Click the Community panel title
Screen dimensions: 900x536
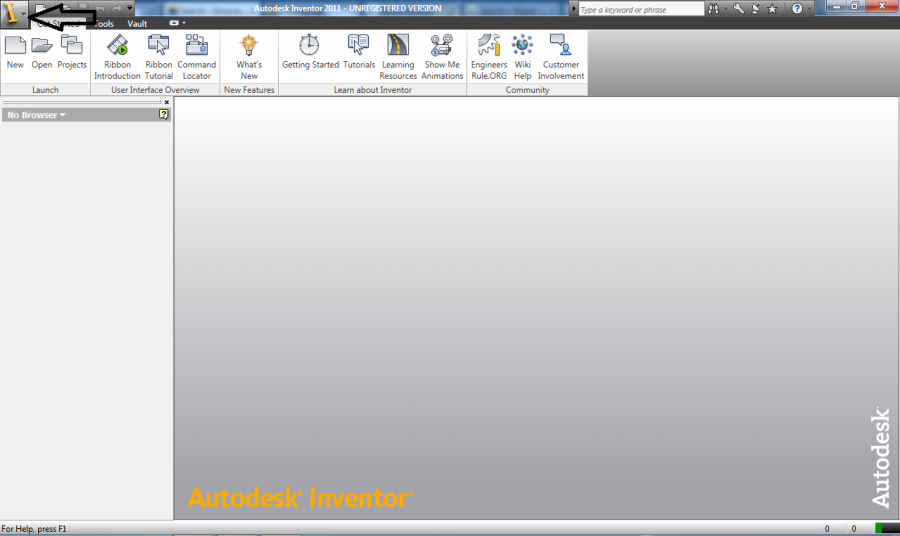click(527, 90)
